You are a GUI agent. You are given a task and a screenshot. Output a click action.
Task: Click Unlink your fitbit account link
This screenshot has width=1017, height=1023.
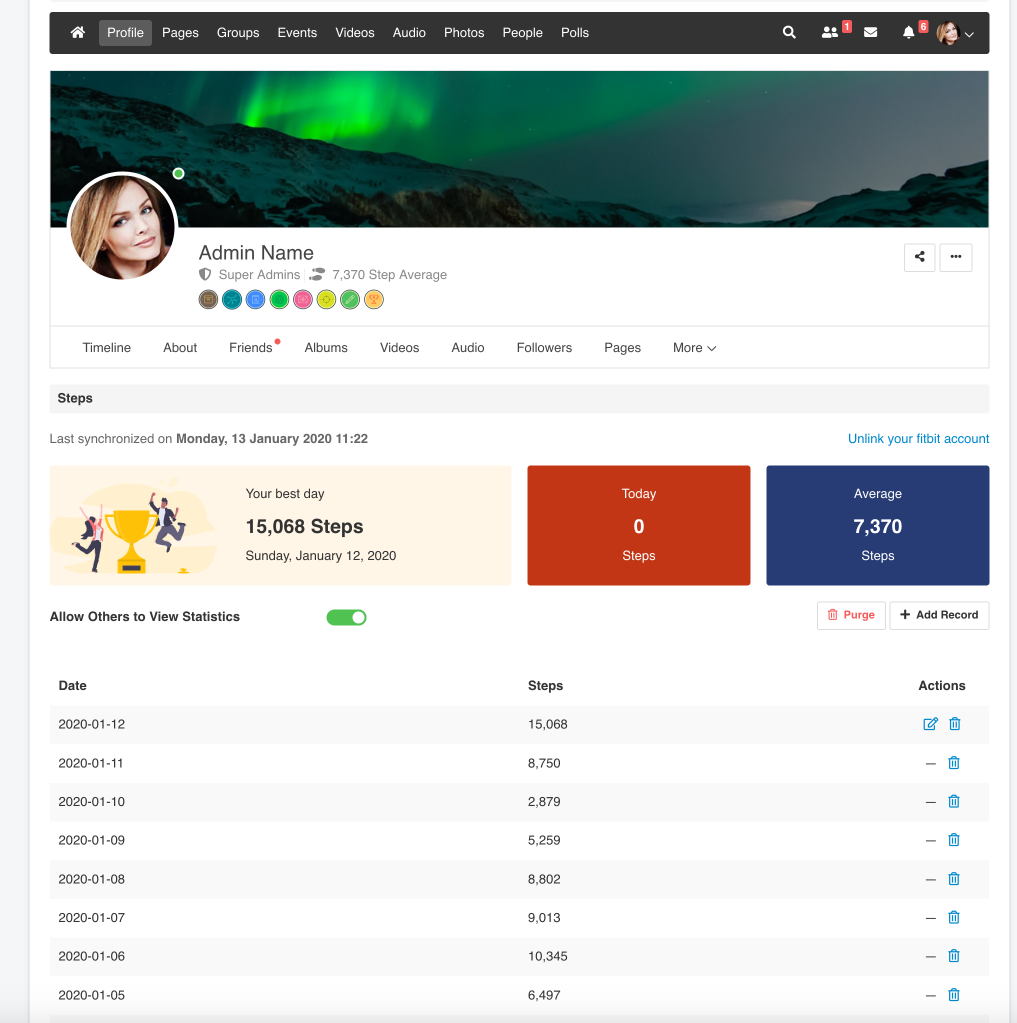tap(918, 439)
